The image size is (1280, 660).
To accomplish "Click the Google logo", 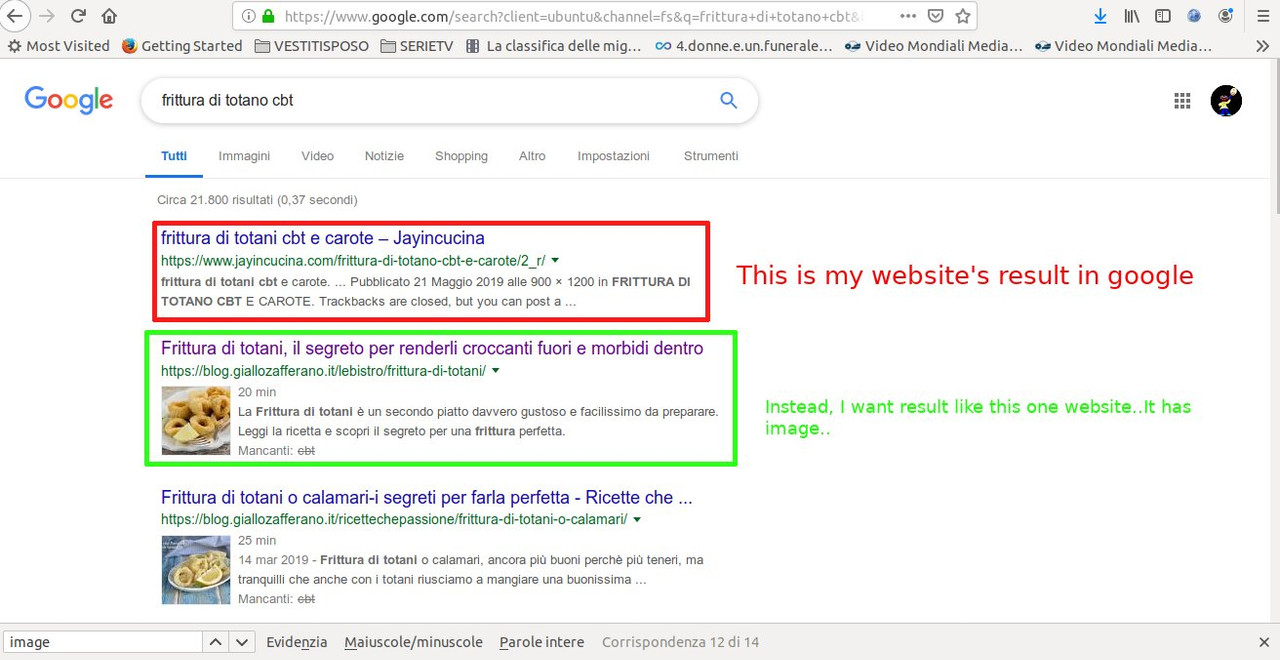I will point(68,100).
